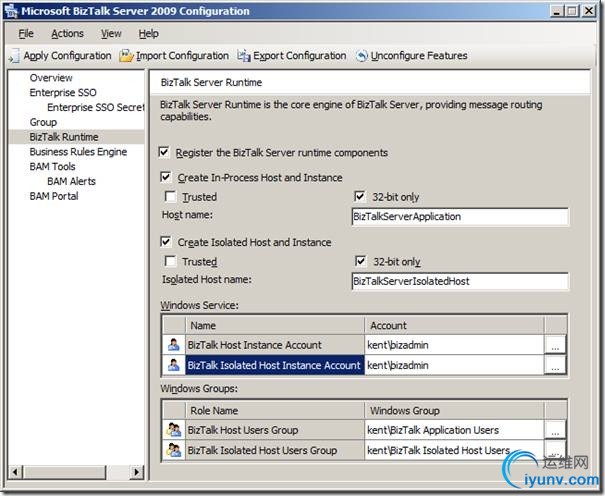Select Overview in the navigation tree
Screen dimensions: 605x496
(51, 78)
